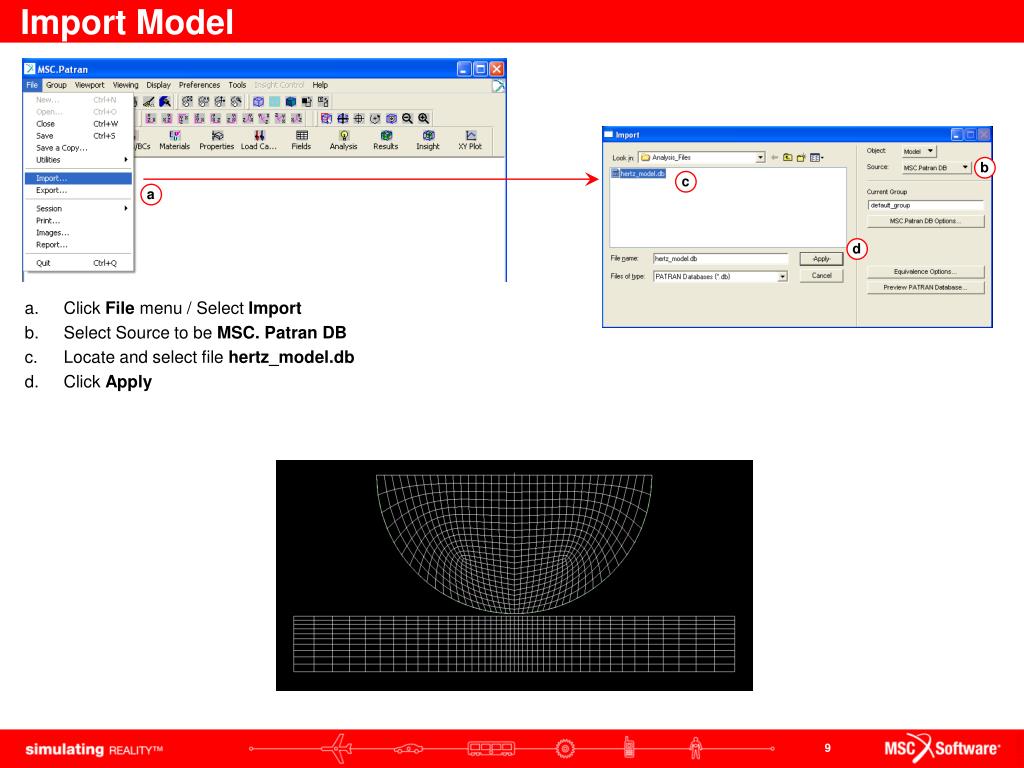Choose Close in the File menu
The height and width of the screenshot is (768, 1024).
click(x=78, y=123)
